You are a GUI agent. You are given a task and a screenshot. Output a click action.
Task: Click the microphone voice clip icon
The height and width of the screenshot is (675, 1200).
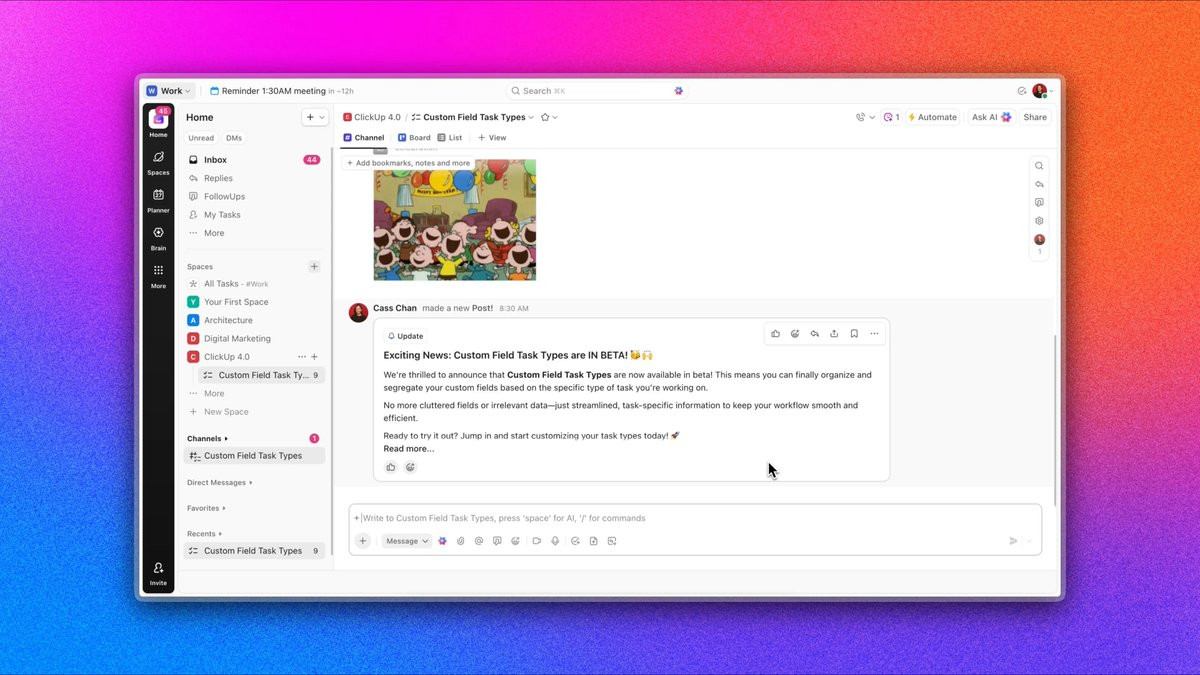555,541
